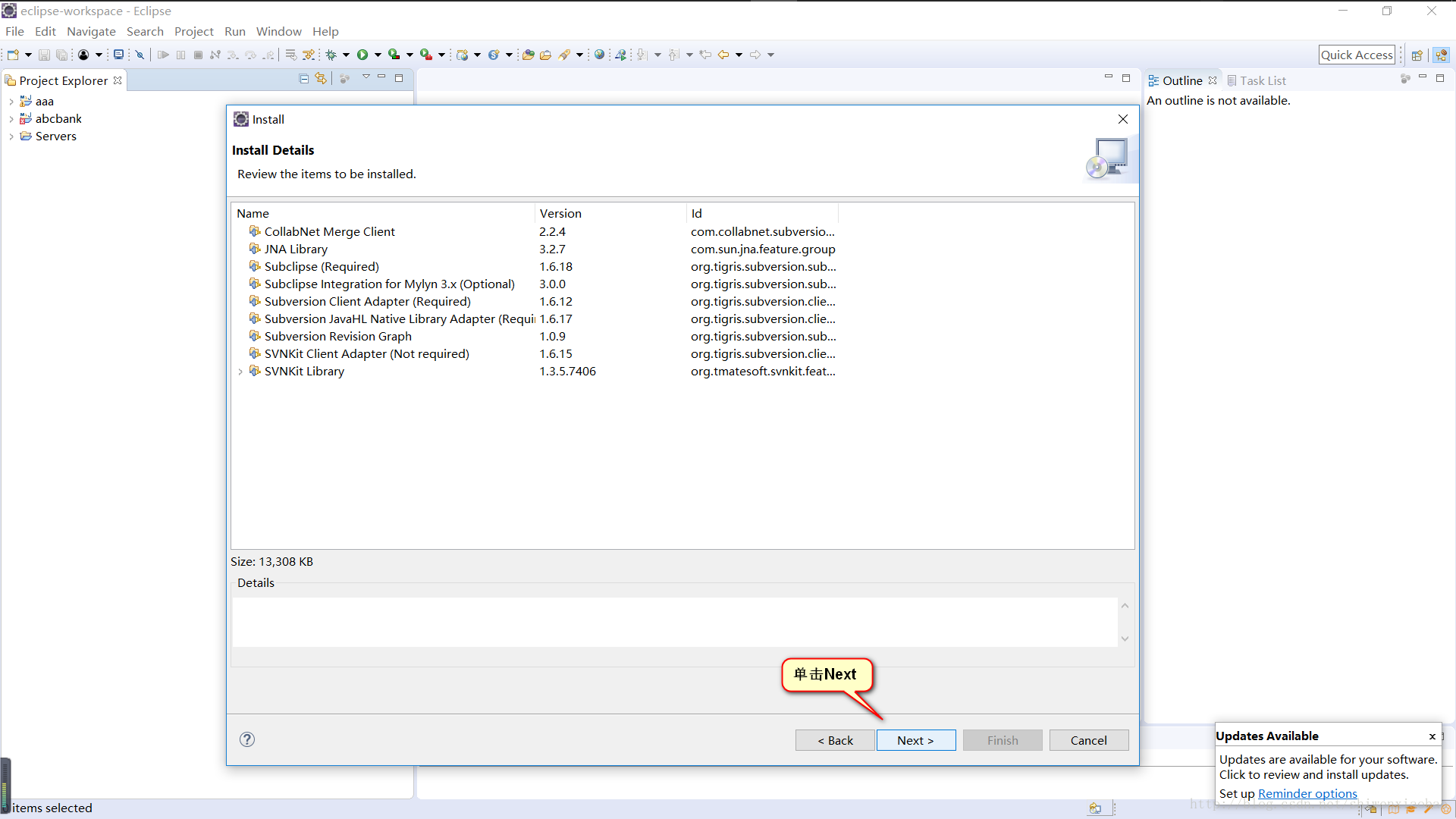The width and height of the screenshot is (1456, 819).
Task: Click the Run External Tools icon
Action: [x=426, y=55]
